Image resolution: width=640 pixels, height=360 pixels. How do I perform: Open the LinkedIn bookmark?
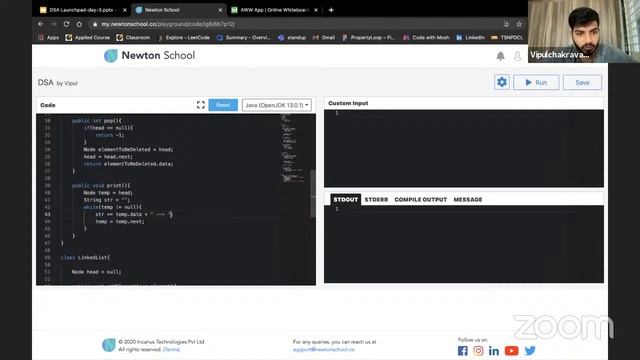470,38
